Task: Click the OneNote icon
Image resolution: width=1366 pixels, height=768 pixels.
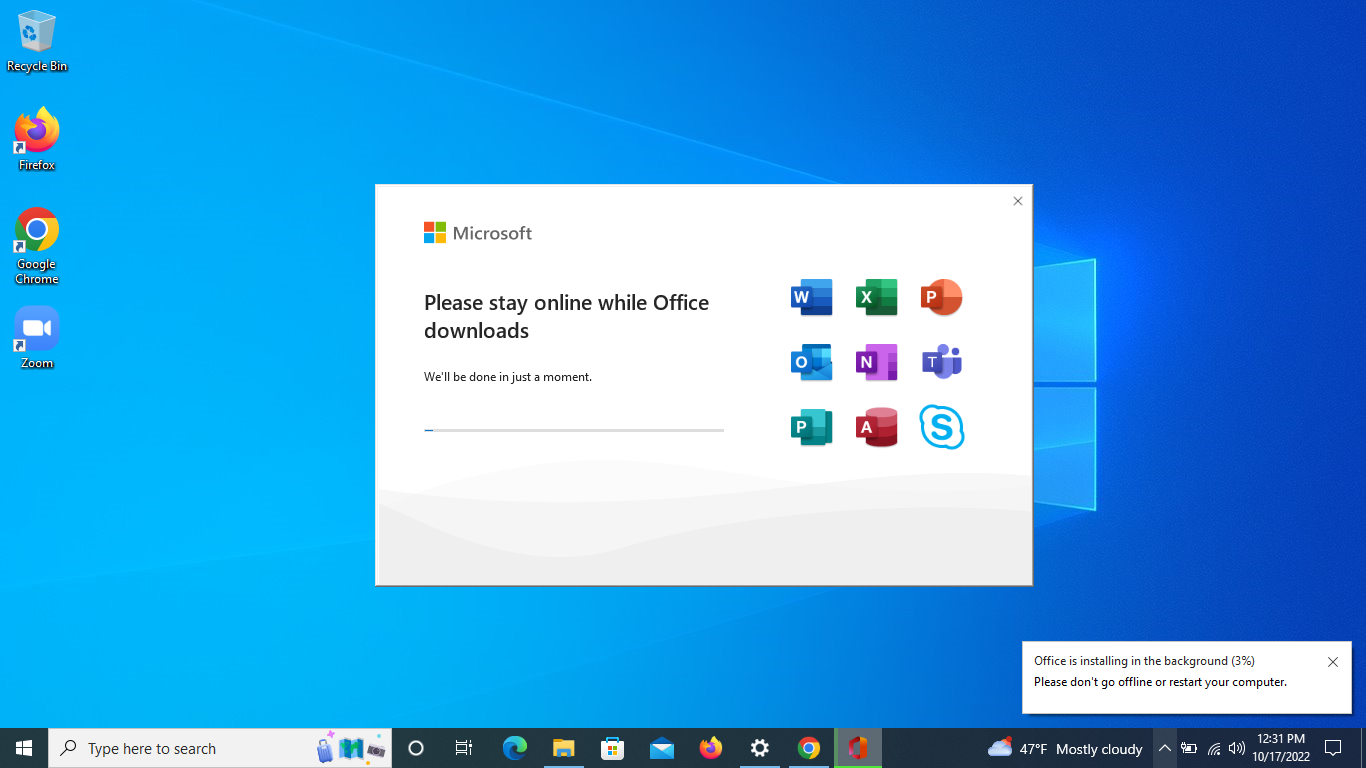Action: [x=876, y=362]
